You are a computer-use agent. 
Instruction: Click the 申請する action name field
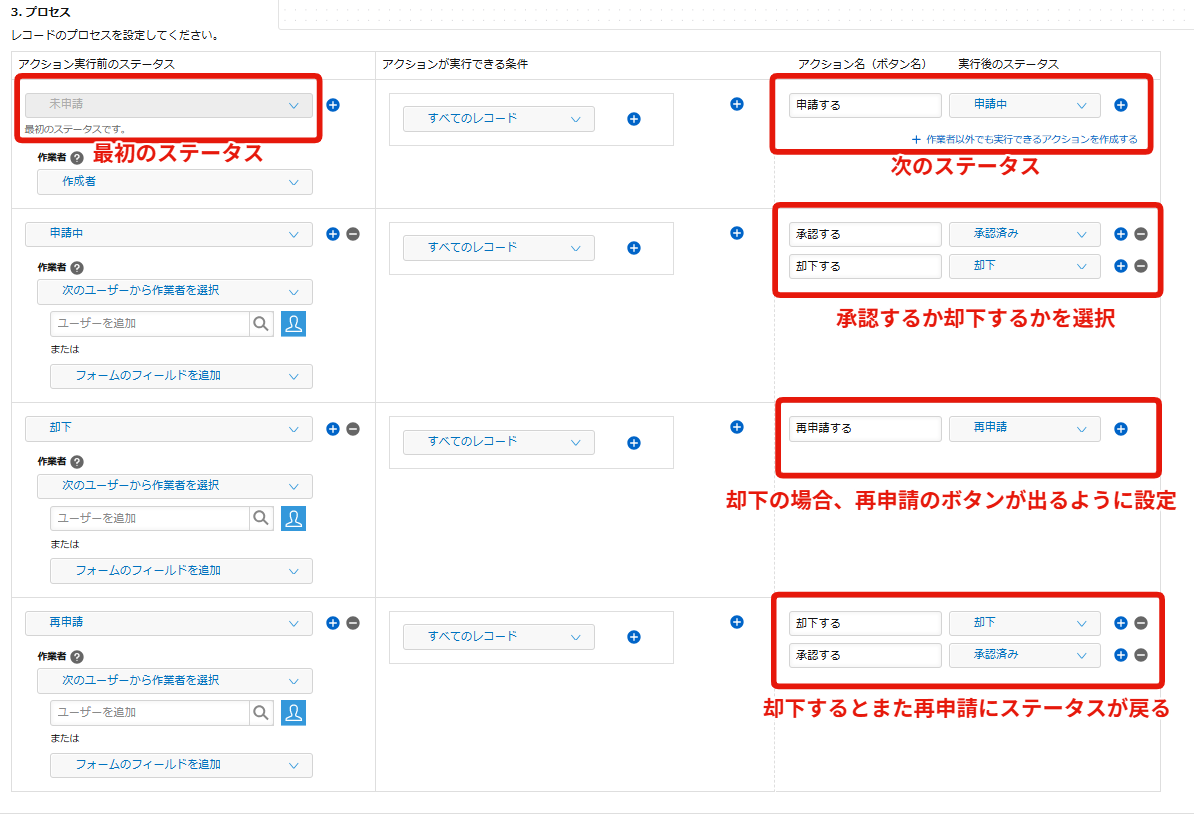[865, 105]
